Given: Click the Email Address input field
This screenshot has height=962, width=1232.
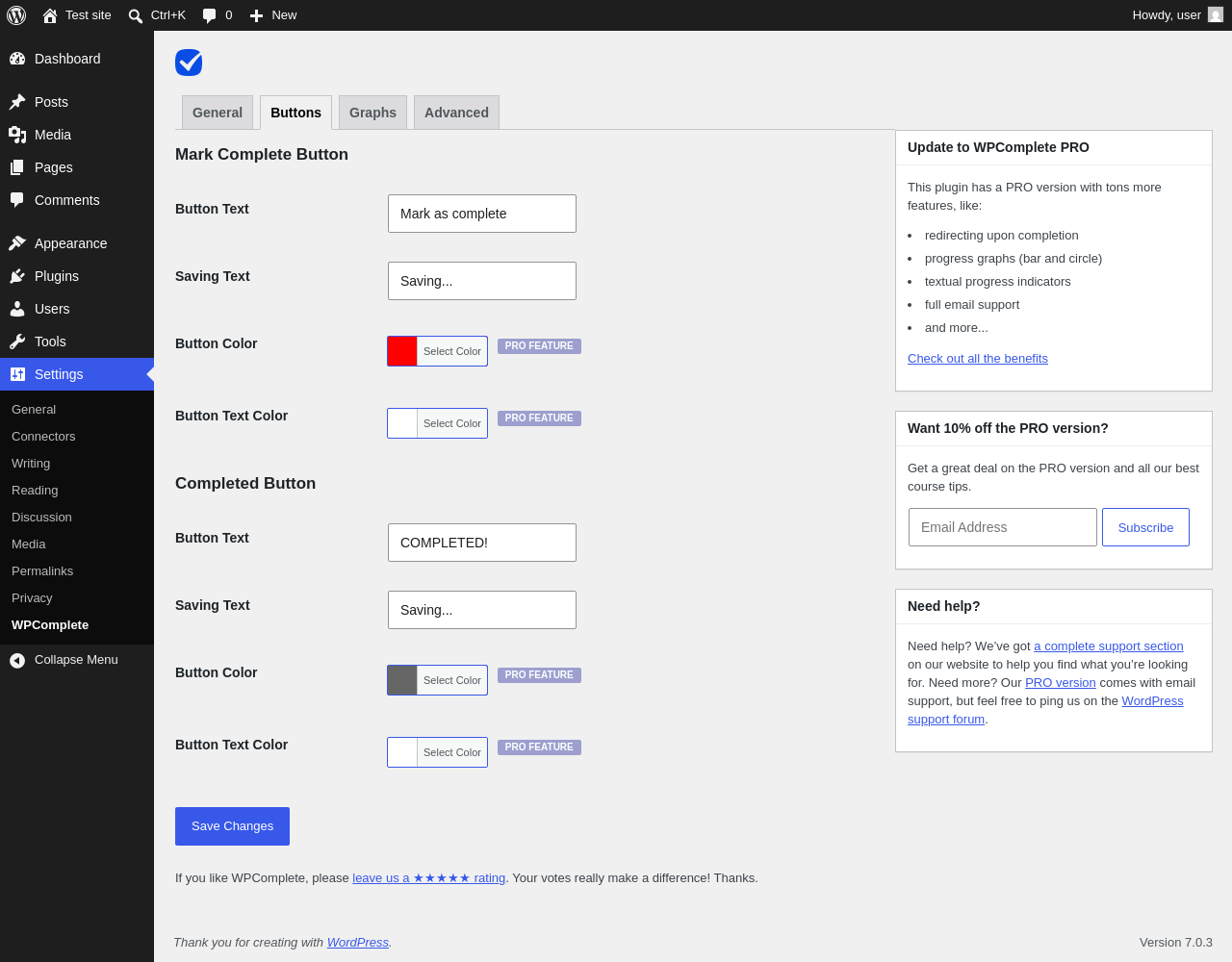Looking at the screenshot, I should click(x=1003, y=527).
